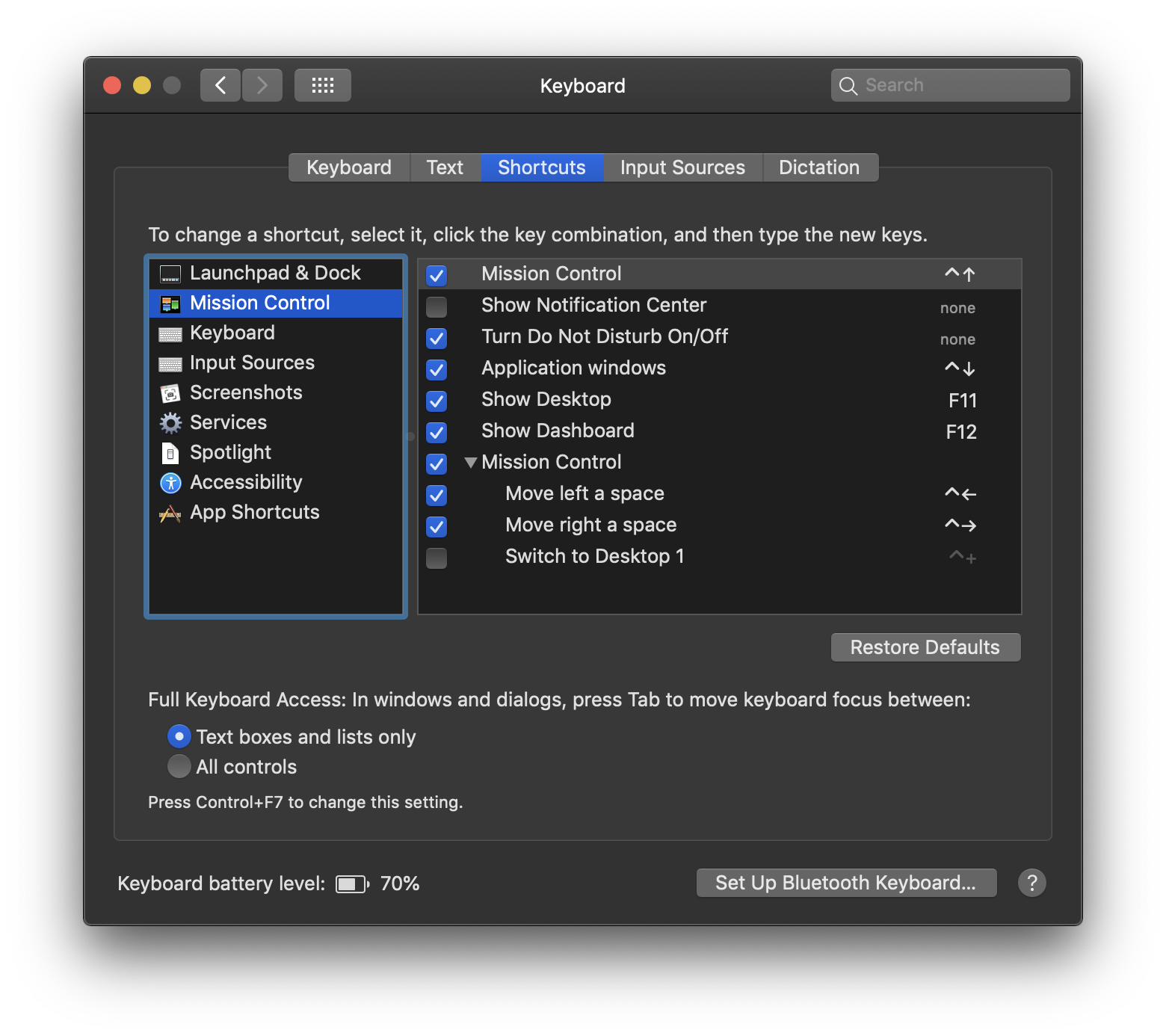The image size is (1166, 1036).
Task: Open the Dictation tab
Action: [819, 167]
